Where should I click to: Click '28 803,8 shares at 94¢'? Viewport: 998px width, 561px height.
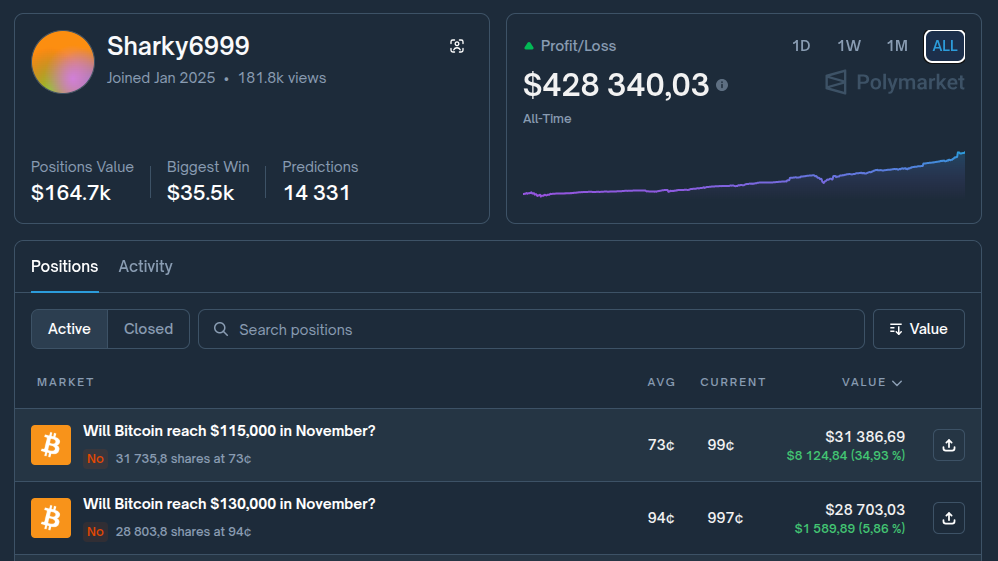(183, 532)
